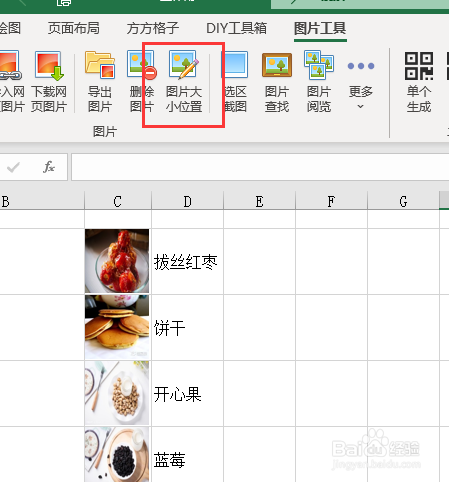Screen dimensions: 449x482
Task: Select the 蓝莓 picture
Action: click(x=117, y=454)
